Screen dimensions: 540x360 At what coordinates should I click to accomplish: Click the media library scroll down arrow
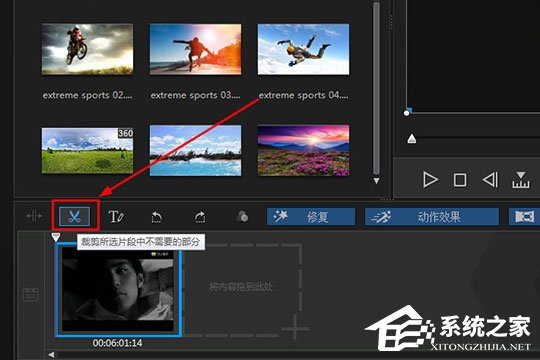376,181
